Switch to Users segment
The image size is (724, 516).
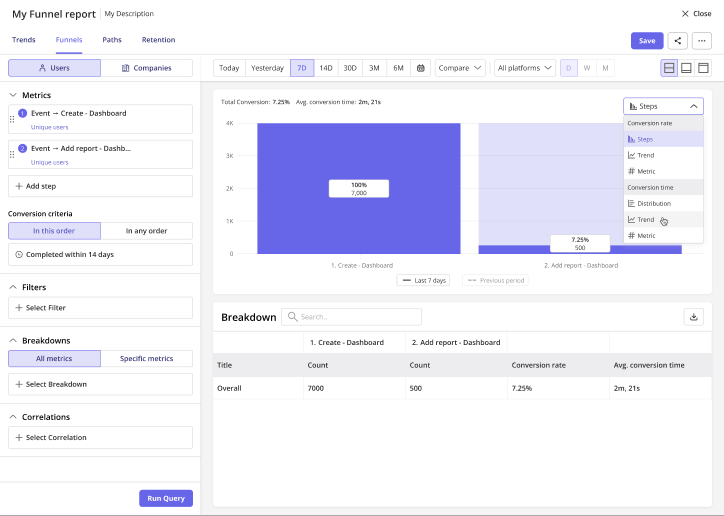54,68
